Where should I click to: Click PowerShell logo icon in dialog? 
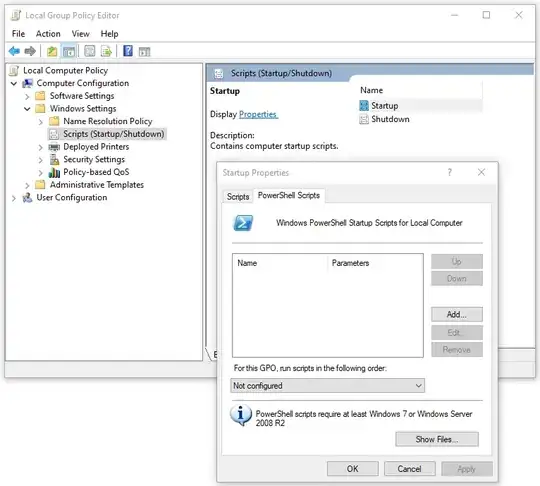coord(243,223)
